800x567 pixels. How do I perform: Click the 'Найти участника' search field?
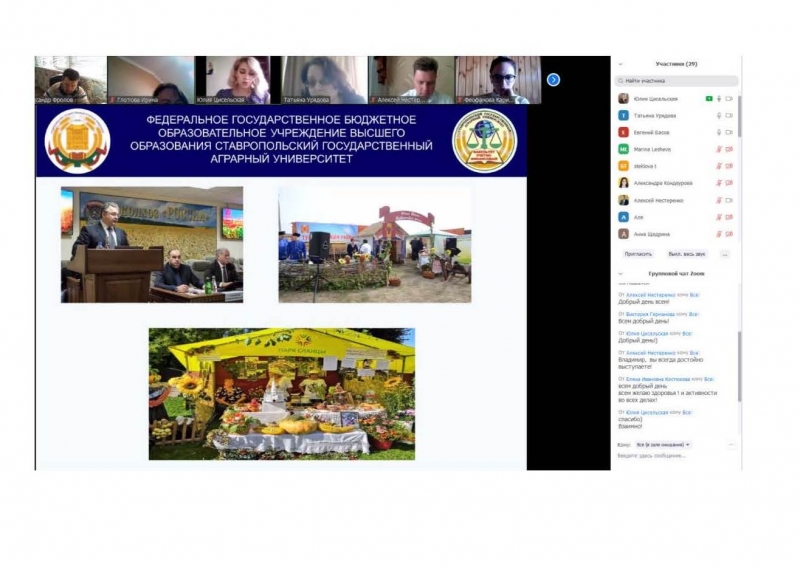click(678, 81)
